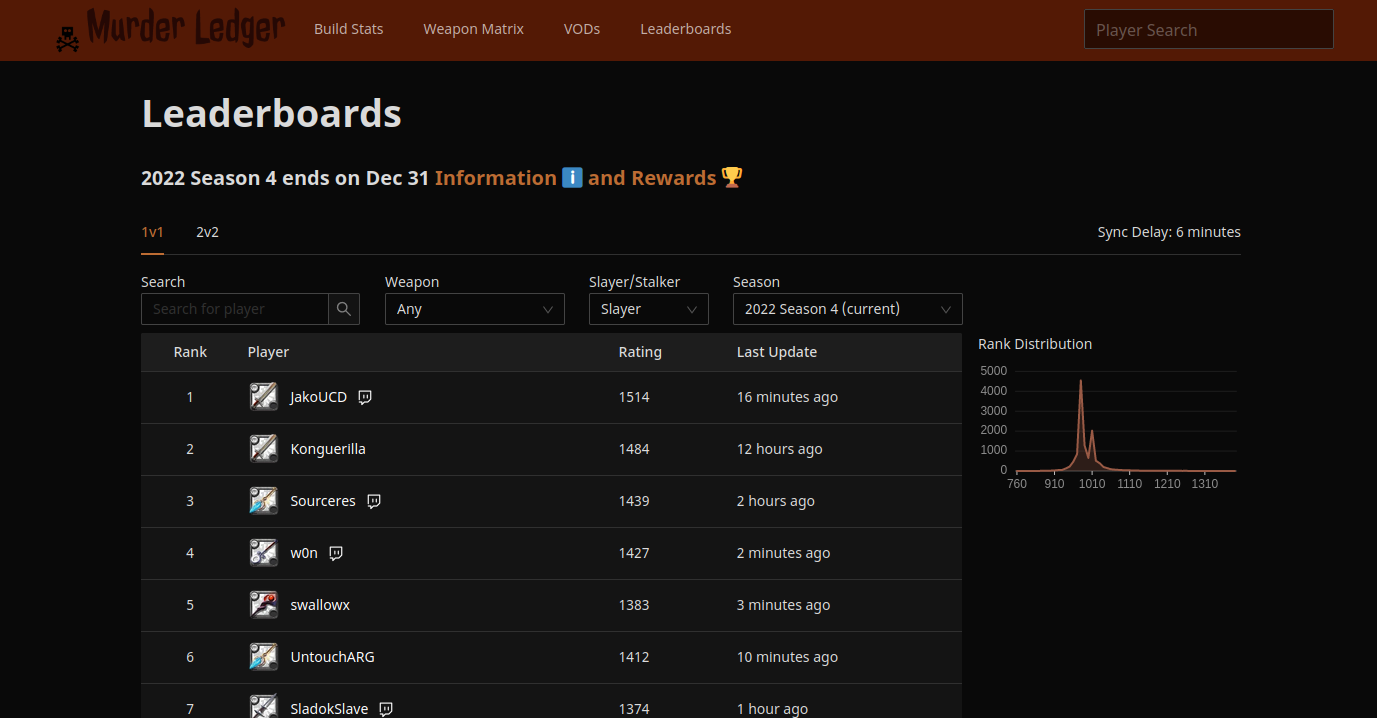Select the 1v1 leaderboard tab
The width and height of the screenshot is (1377, 718).
coord(152,232)
